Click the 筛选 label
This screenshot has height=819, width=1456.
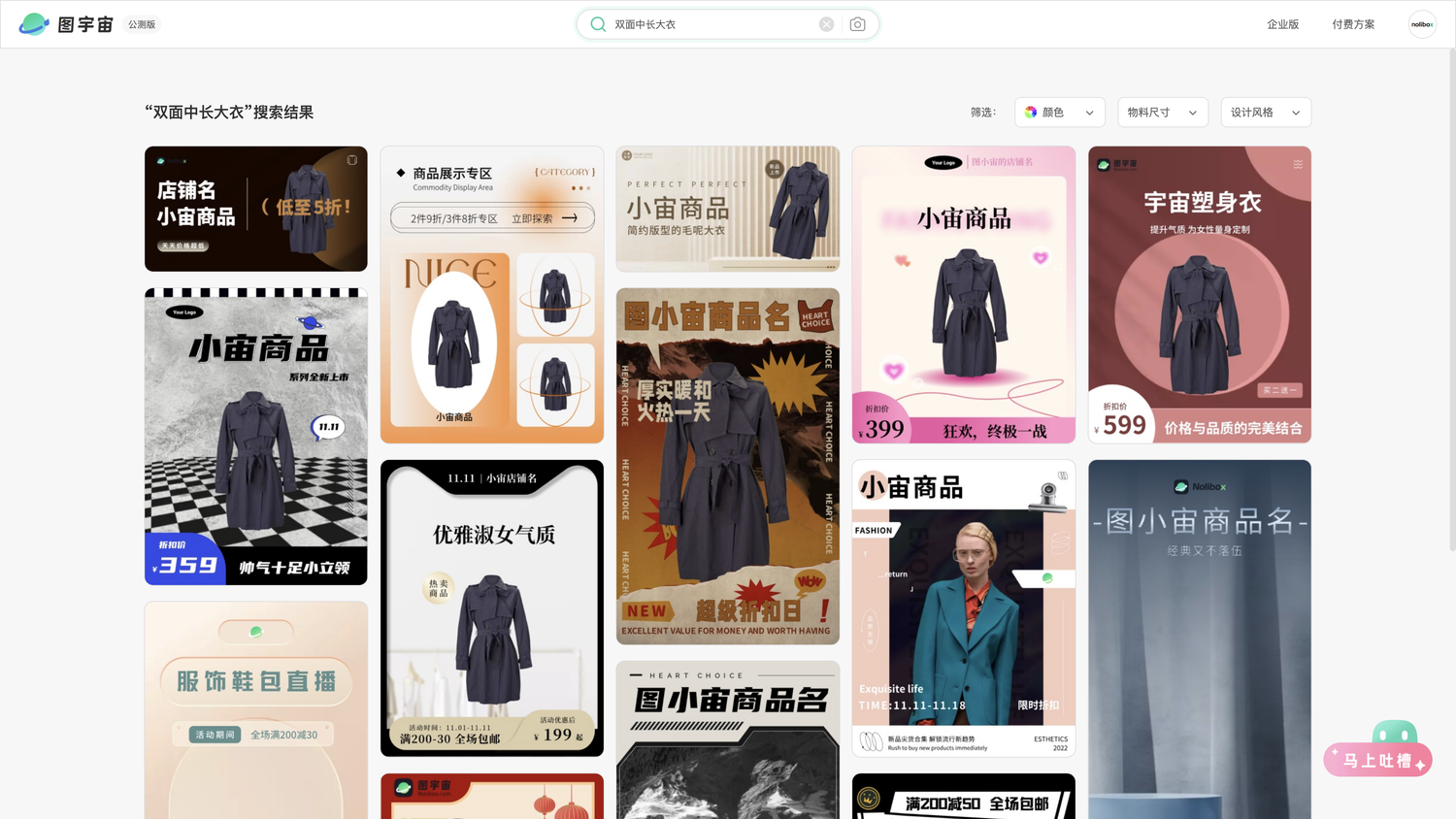(983, 113)
